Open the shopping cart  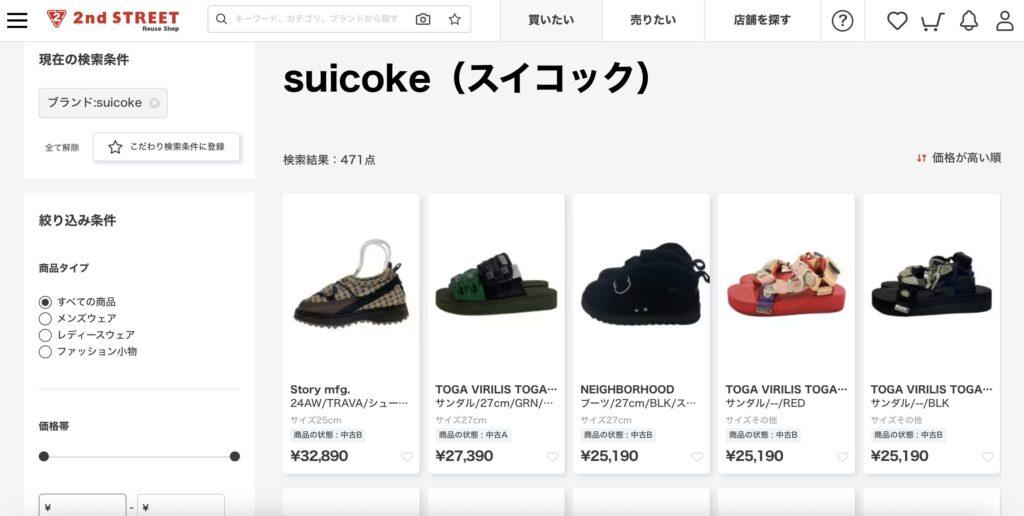click(933, 22)
